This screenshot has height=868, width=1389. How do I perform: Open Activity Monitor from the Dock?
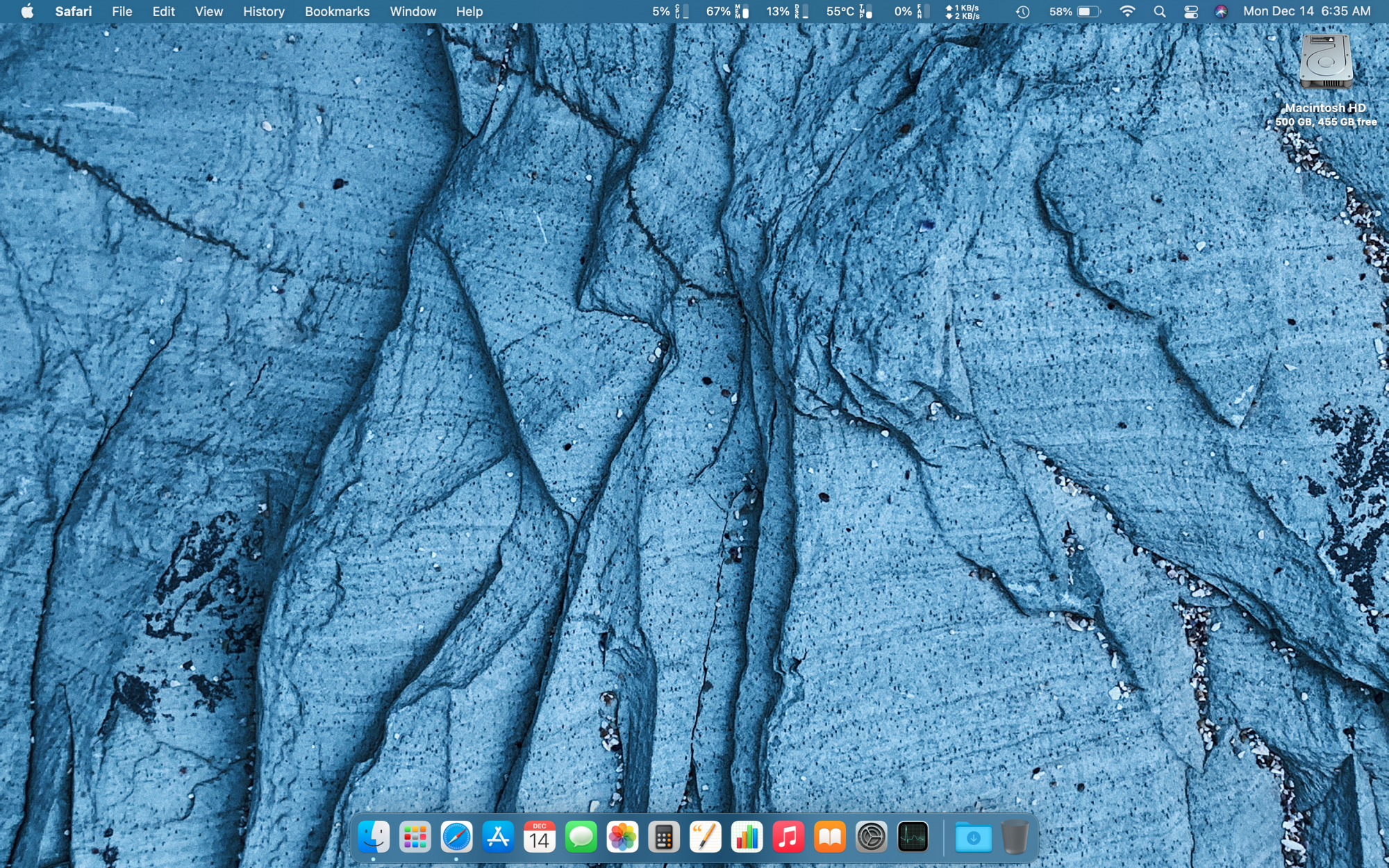[x=913, y=837]
